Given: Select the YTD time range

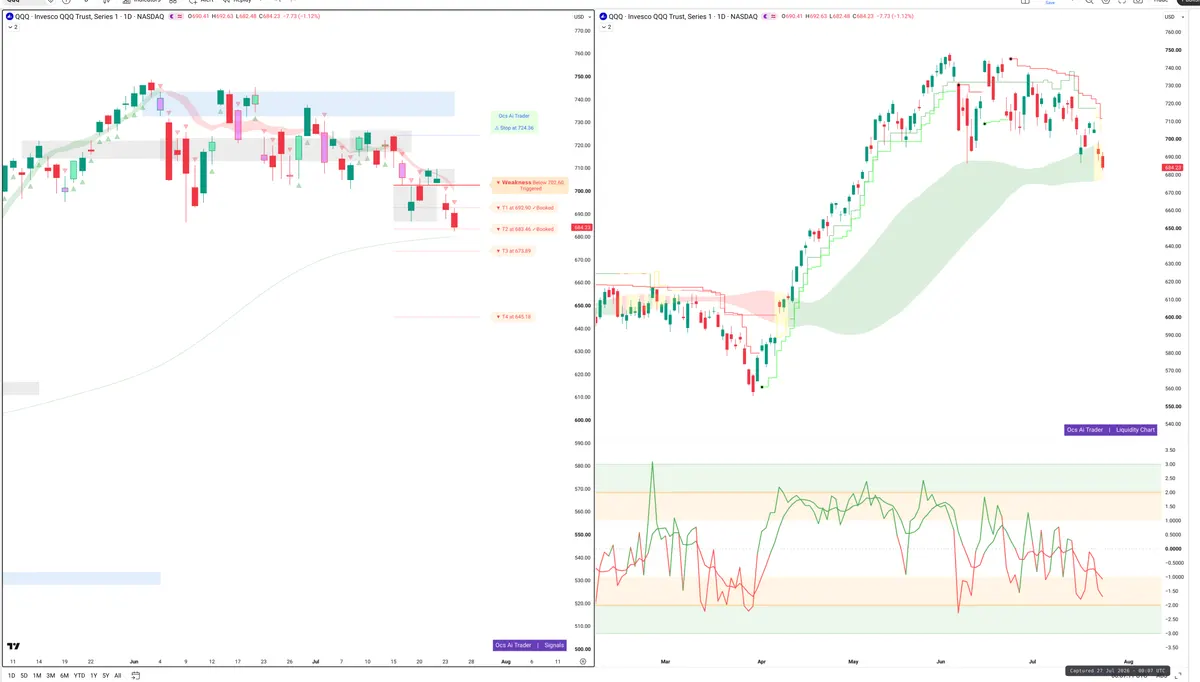Looking at the screenshot, I should click(x=79, y=675).
